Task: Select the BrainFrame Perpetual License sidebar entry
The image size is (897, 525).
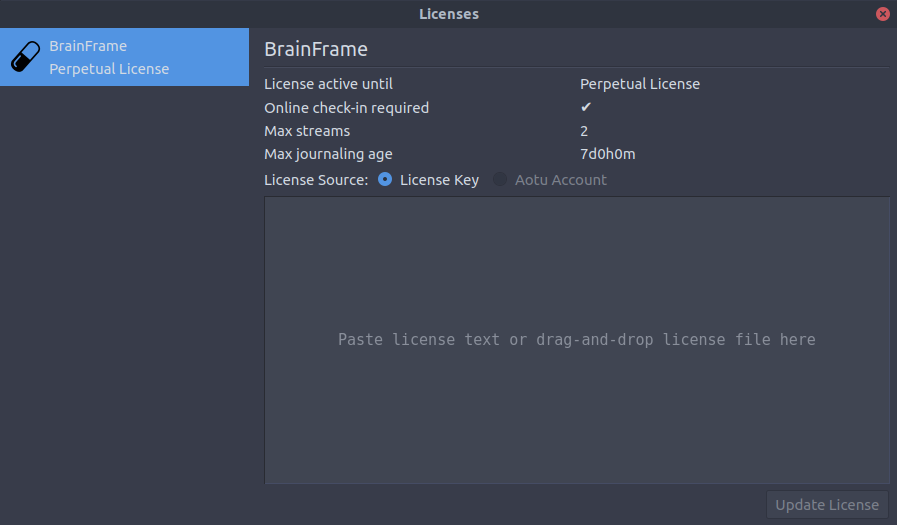Action: (124, 57)
